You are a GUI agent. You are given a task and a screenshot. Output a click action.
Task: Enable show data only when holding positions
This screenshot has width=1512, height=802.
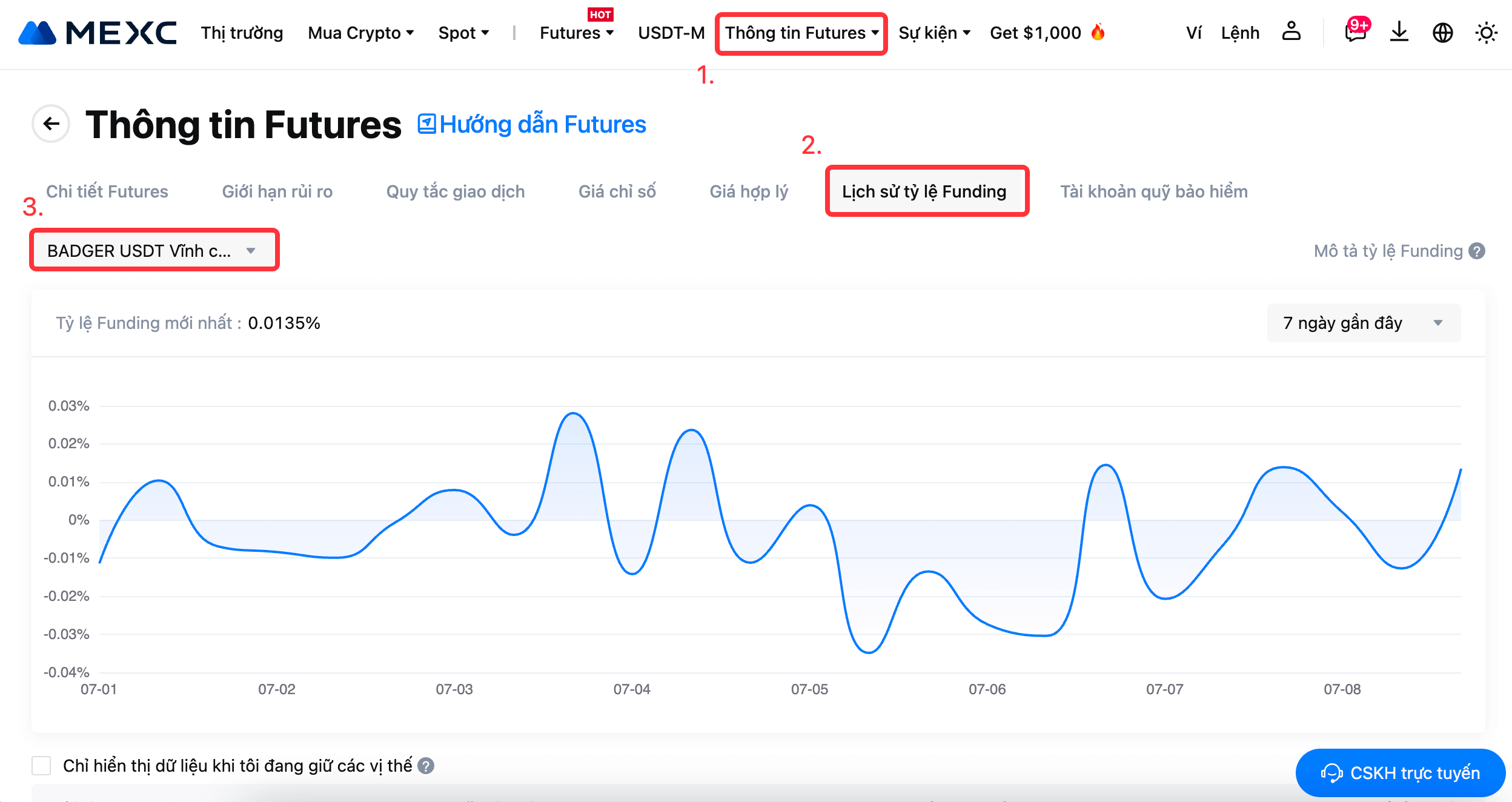(41, 766)
